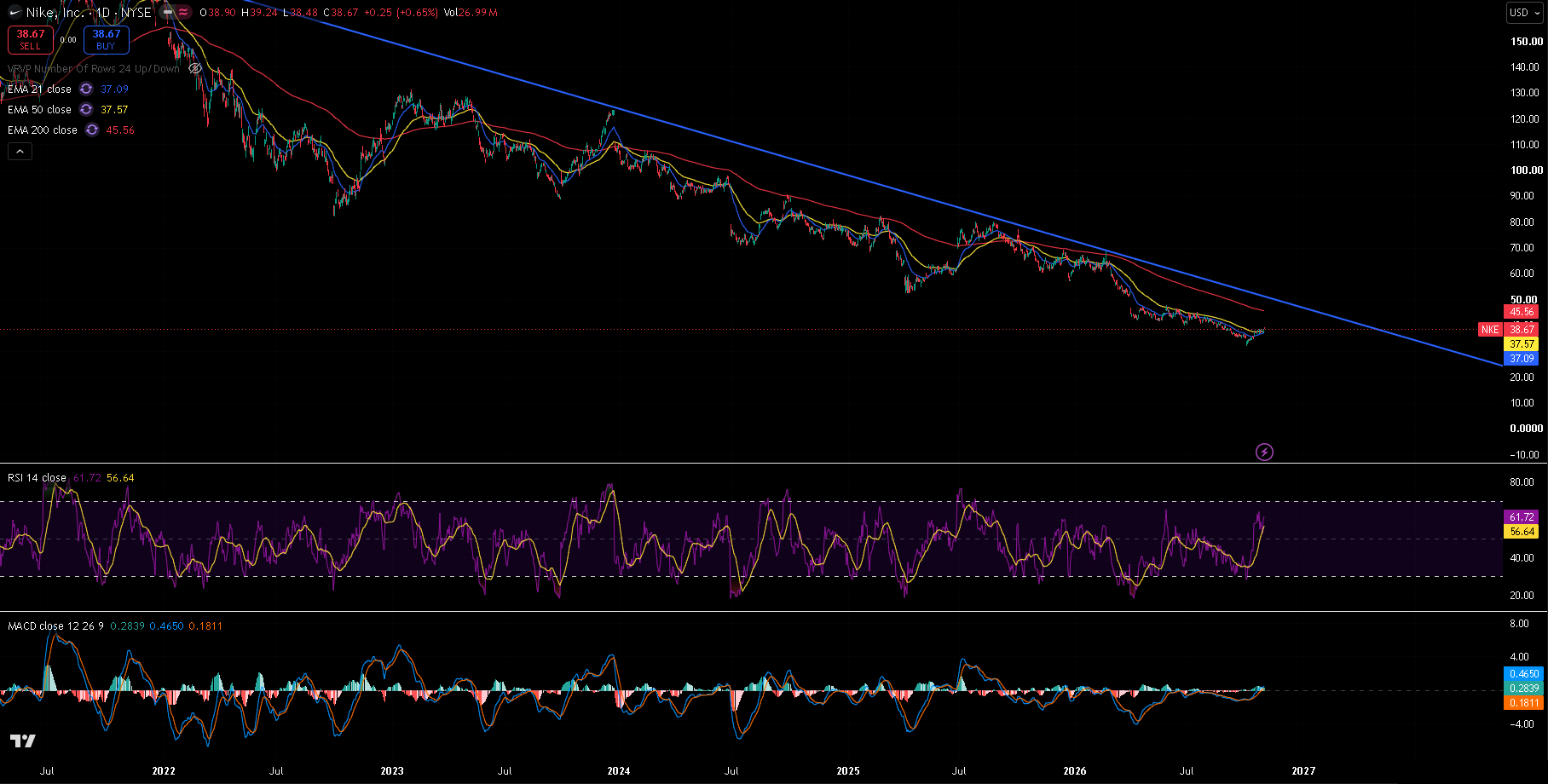Click the Nike swoosh logo icon
The image size is (1548, 784).
[14, 13]
